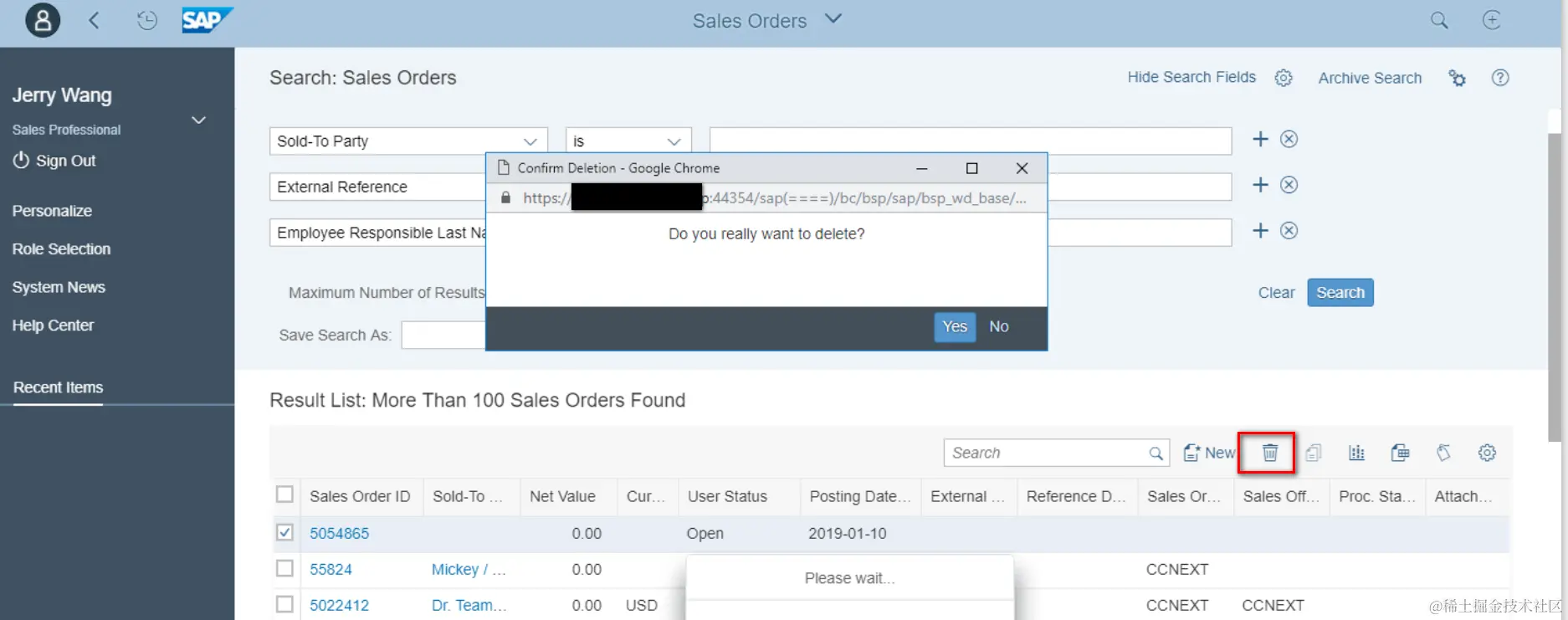Open search fields settings gear icon
The height and width of the screenshot is (620, 1568).
(1284, 78)
